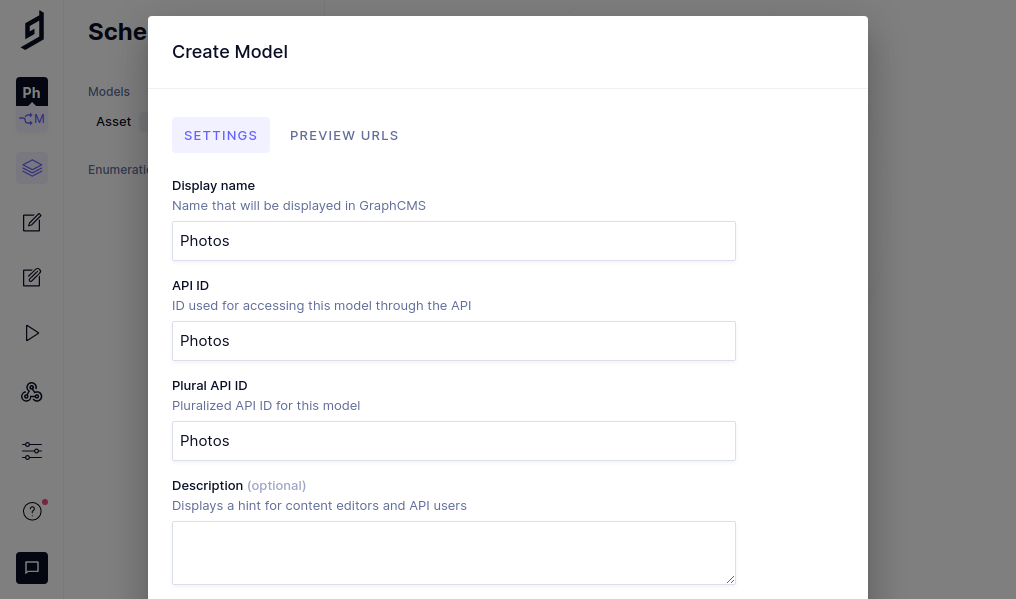Click inside the Description text area
Viewport: 1016px width, 599px height.
[x=454, y=552]
